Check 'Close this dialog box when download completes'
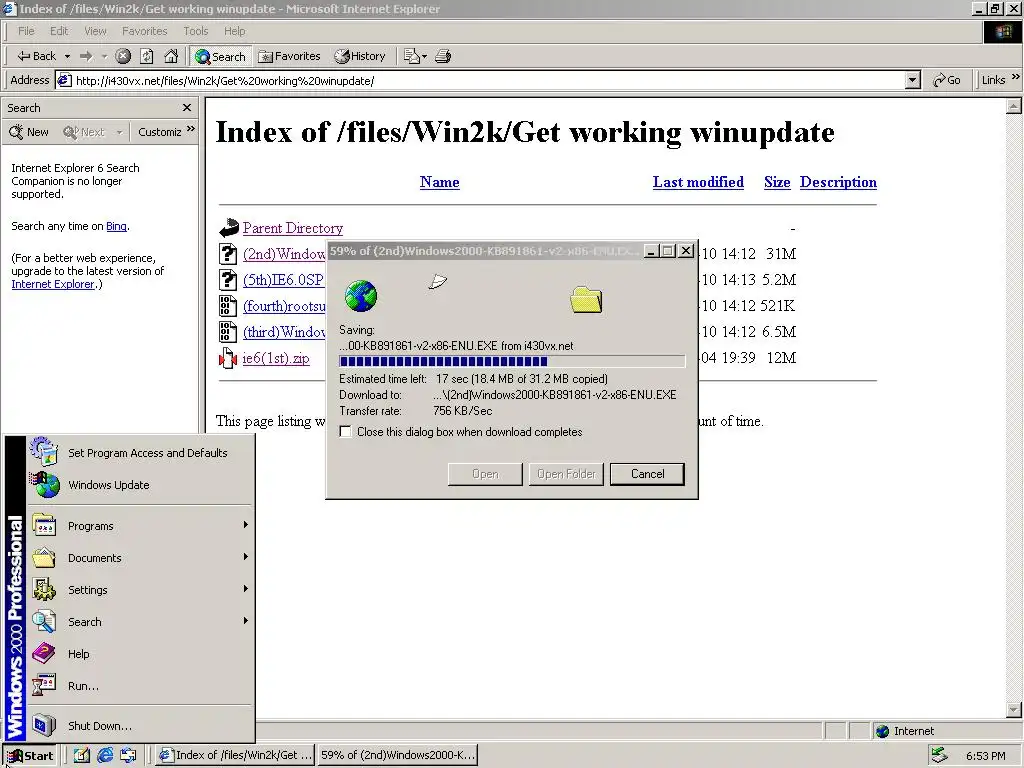Image resolution: width=1024 pixels, height=768 pixels. pyautogui.click(x=345, y=432)
